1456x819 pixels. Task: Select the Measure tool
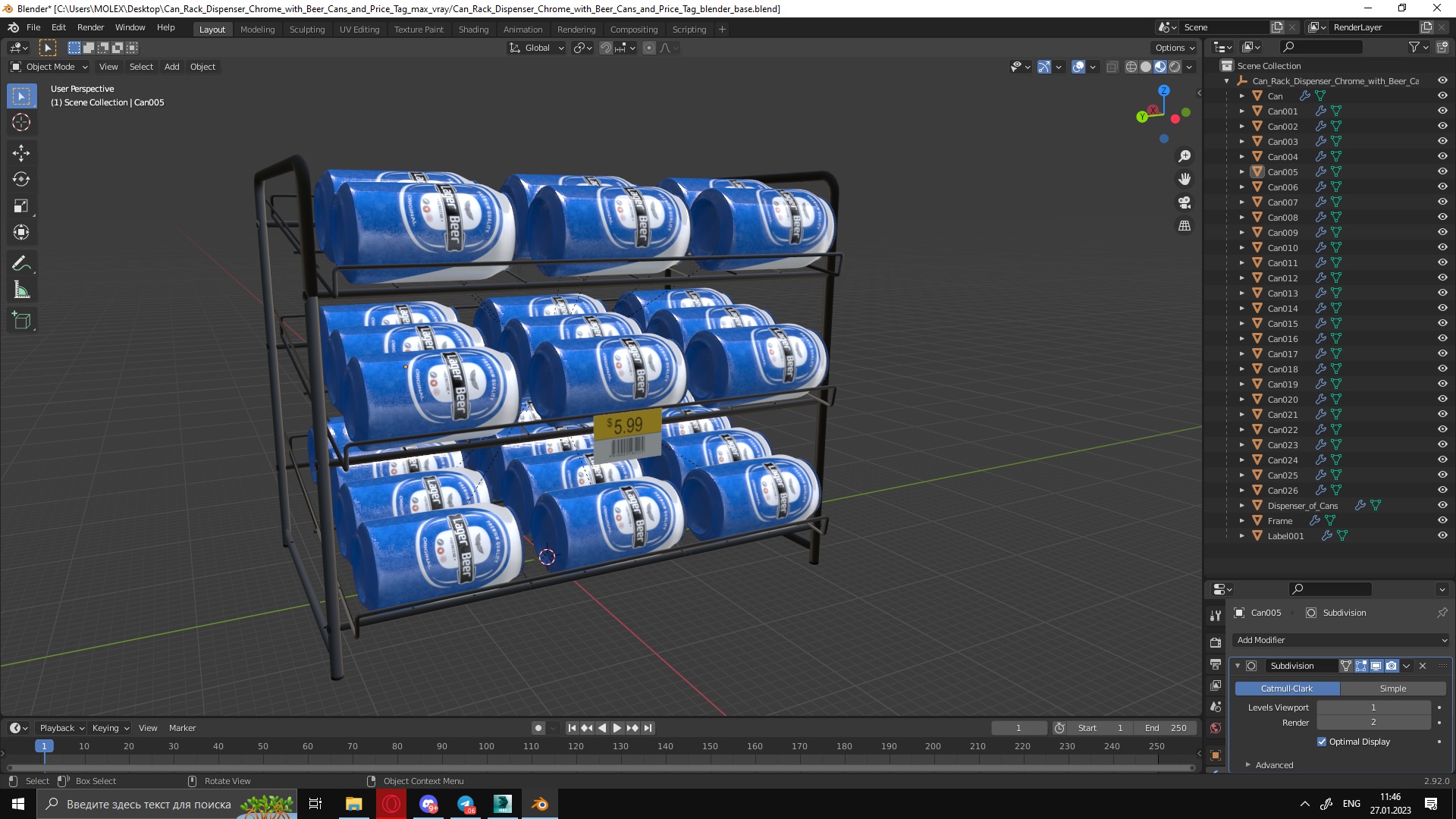click(21, 290)
